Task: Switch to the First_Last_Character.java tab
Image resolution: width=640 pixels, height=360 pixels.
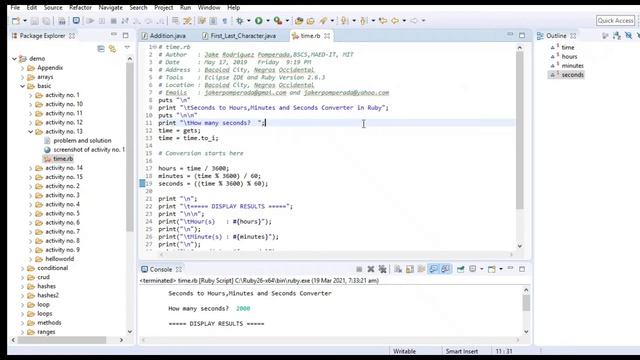Action: (239, 36)
